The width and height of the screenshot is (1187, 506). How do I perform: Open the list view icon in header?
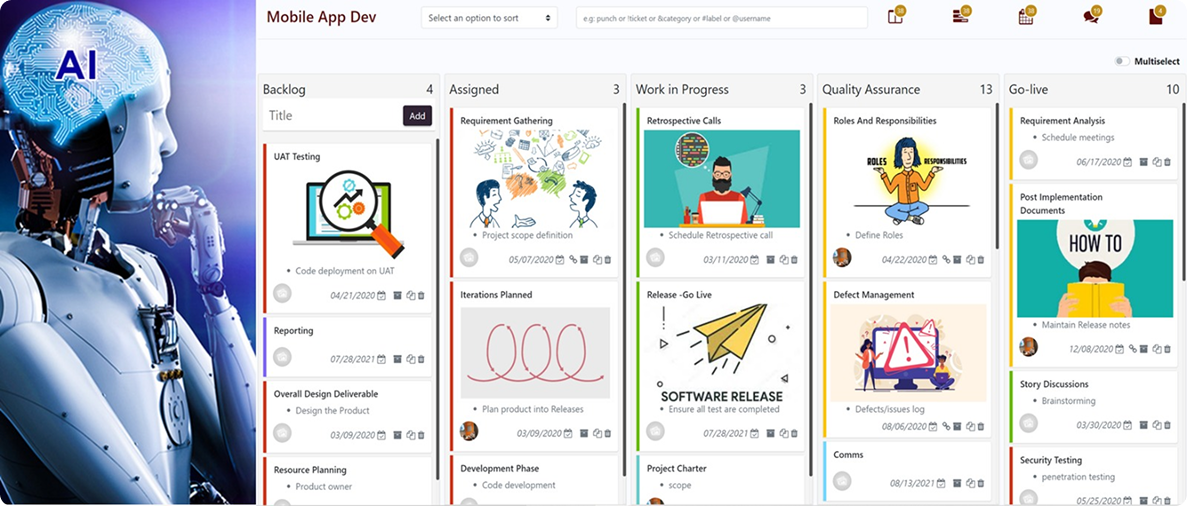[960, 17]
